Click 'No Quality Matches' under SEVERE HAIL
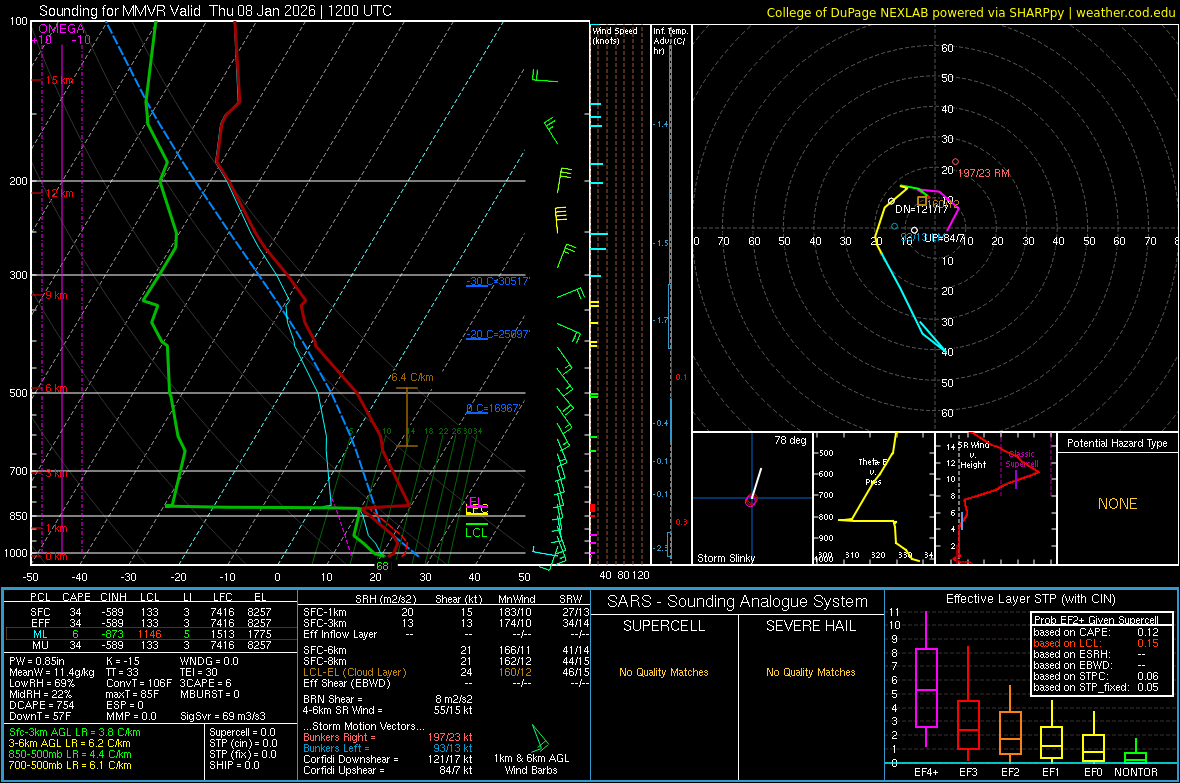 810,672
